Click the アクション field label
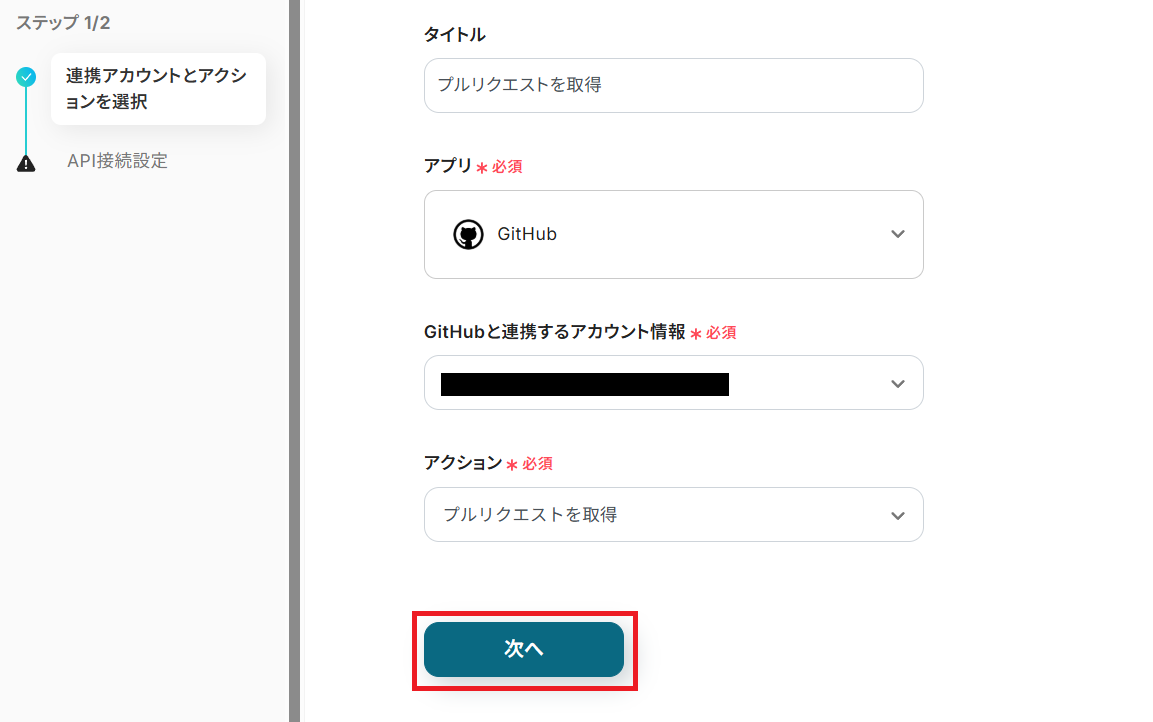This screenshot has height=722, width=1153. (x=463, y=462)
